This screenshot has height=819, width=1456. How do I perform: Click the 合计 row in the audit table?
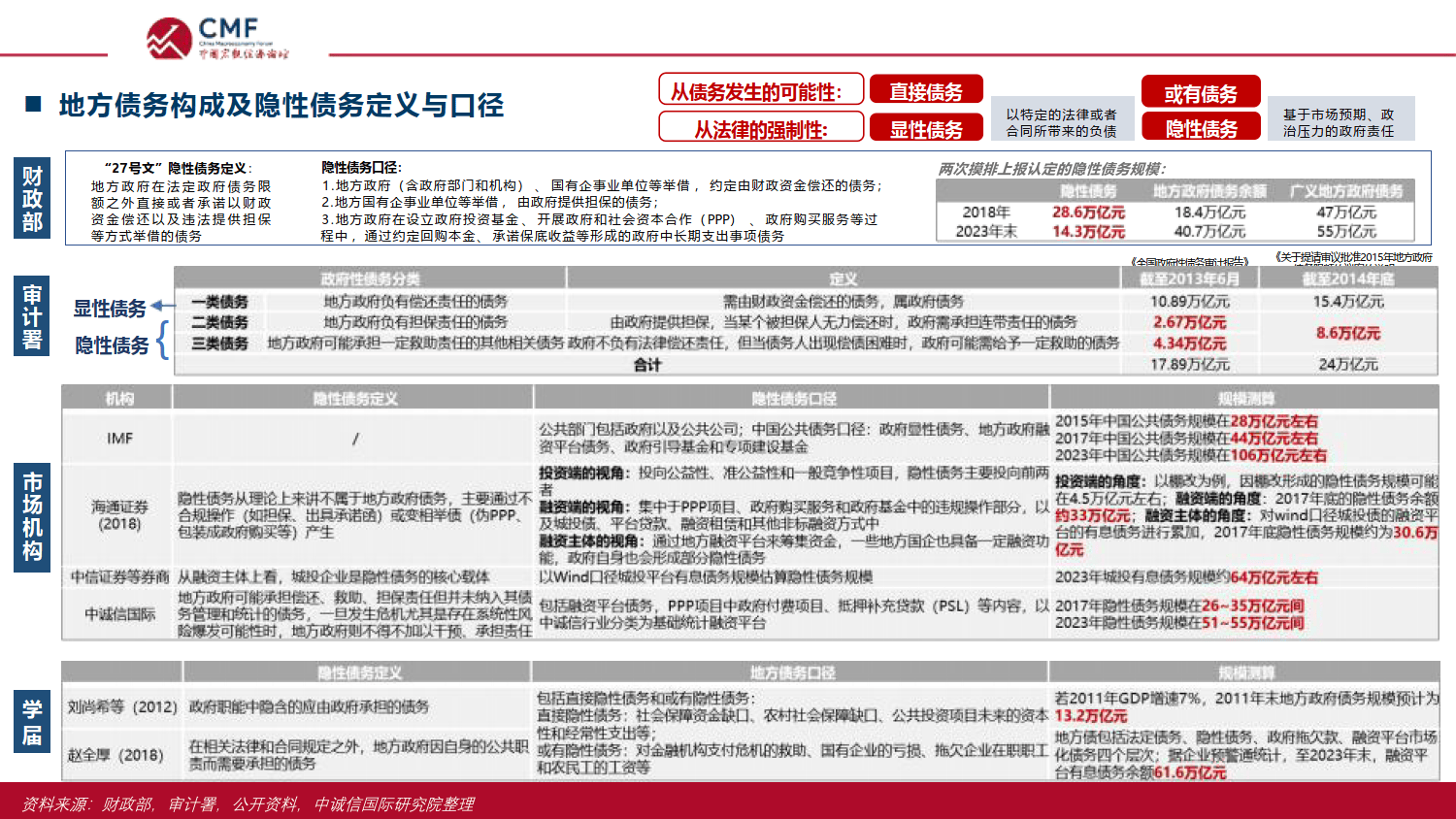tap(645, 364)
